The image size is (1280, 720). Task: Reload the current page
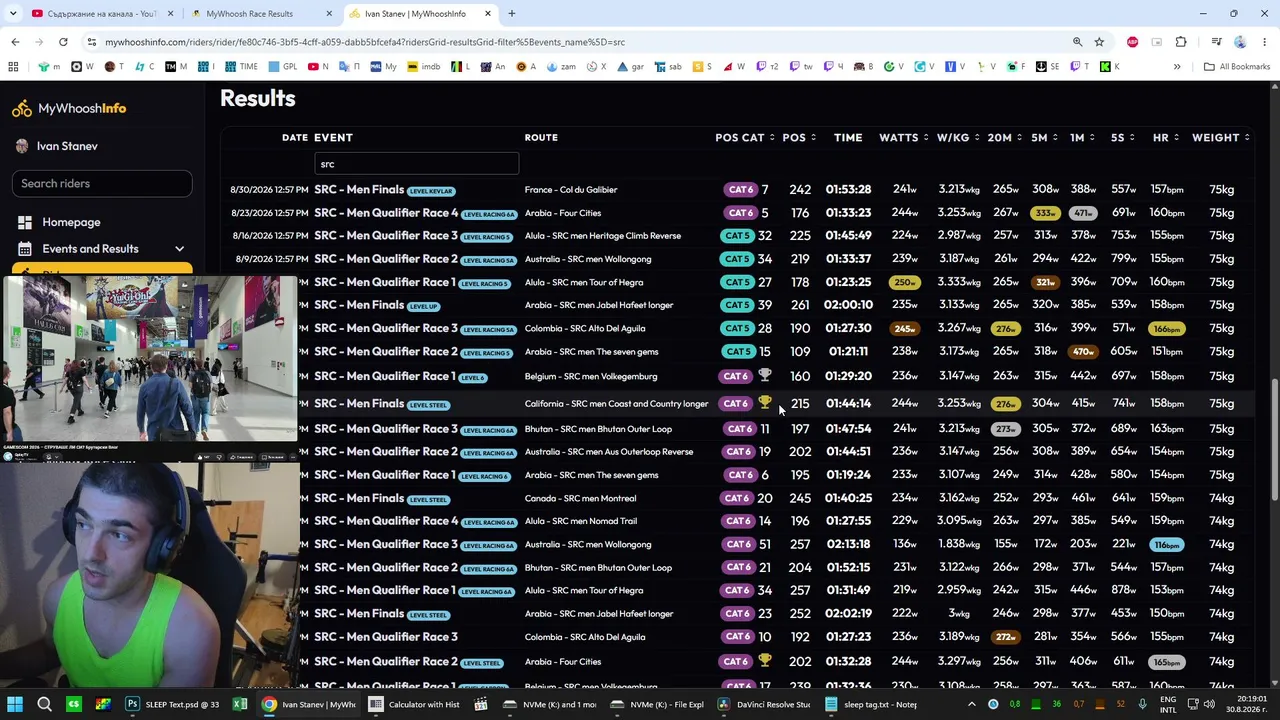(63, 42)
